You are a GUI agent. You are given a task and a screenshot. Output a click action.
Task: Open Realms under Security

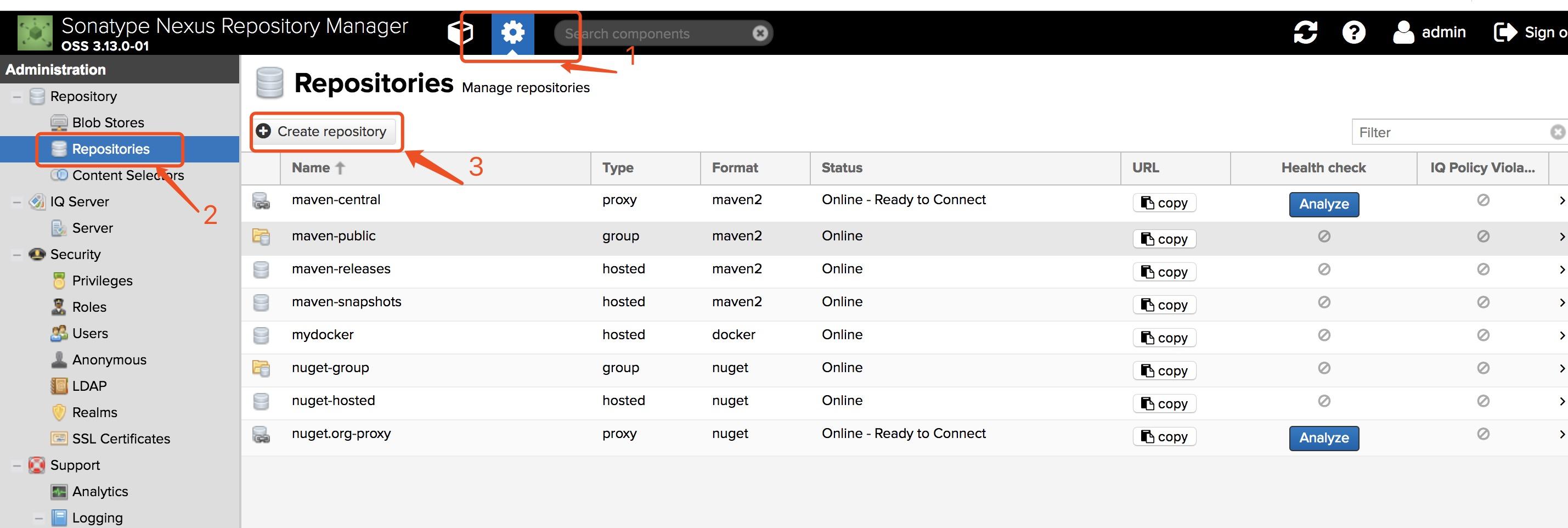click(x=94, y=412)
